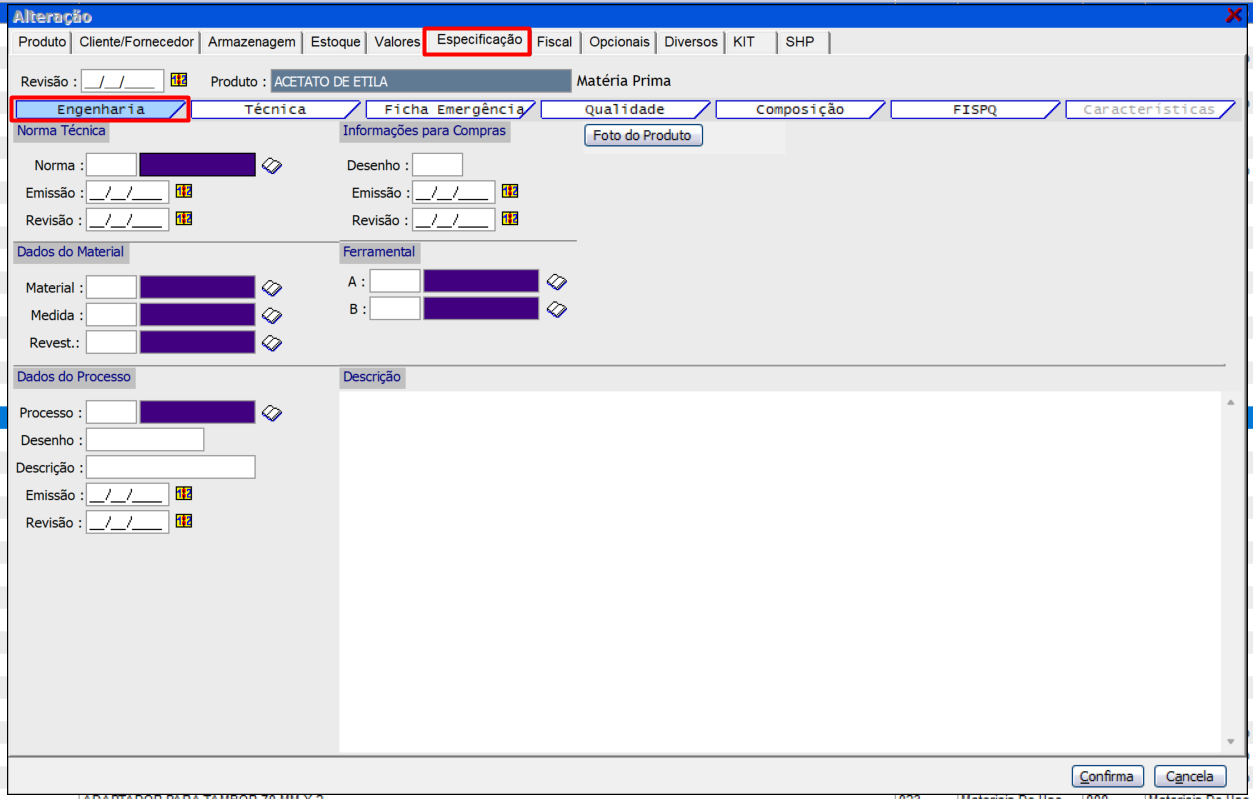Screen dimensions: 1253x799
Task: Go to the FISPQ sub-tab
Action: [x=974, y=110]
